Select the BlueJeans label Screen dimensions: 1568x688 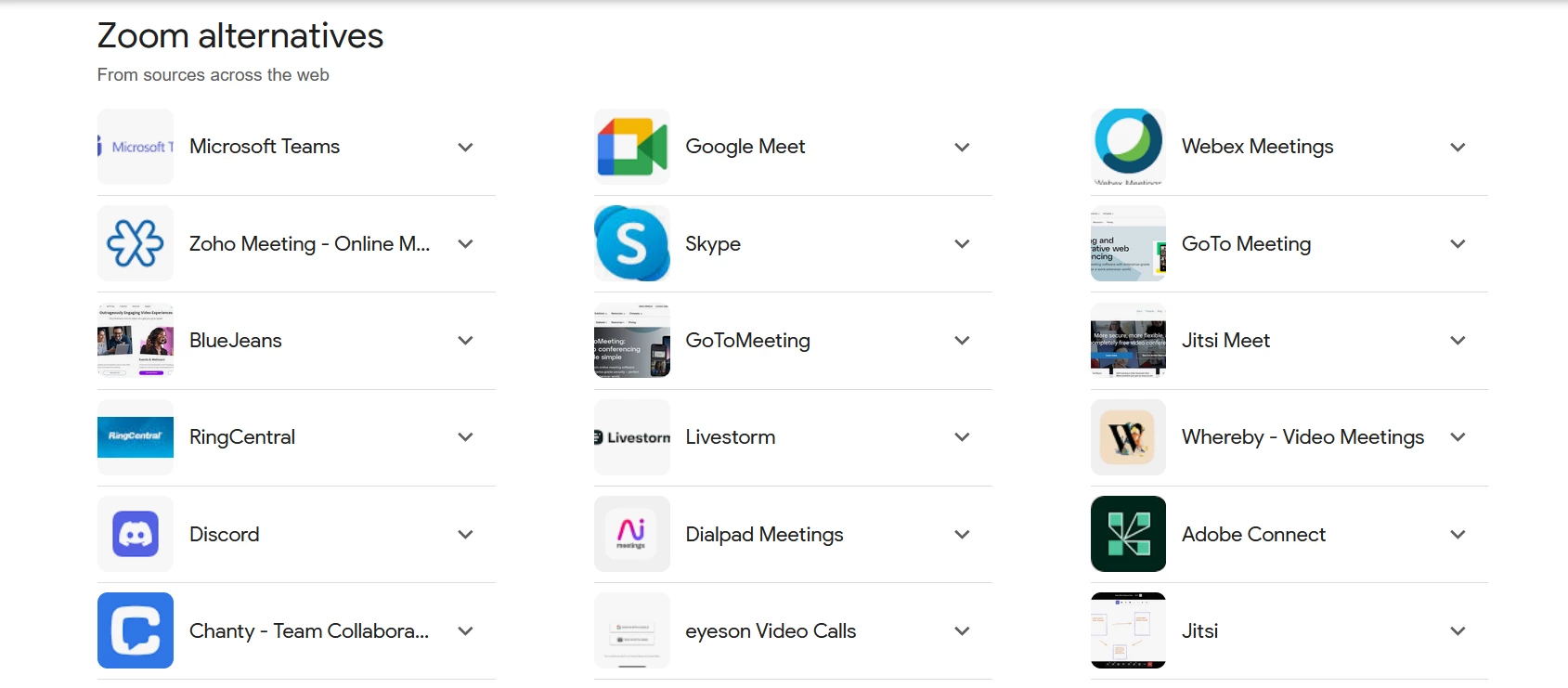pos(236,341)
